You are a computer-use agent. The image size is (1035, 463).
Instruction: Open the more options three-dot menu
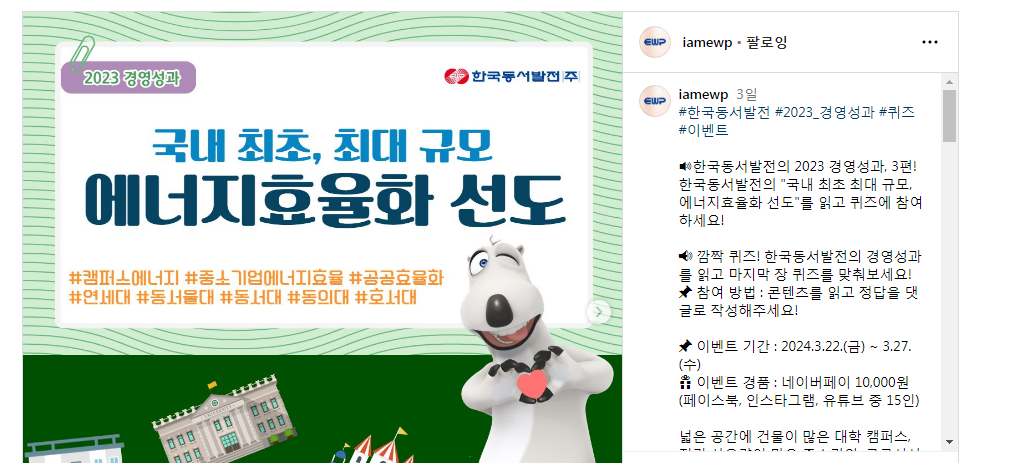(929, 42)
